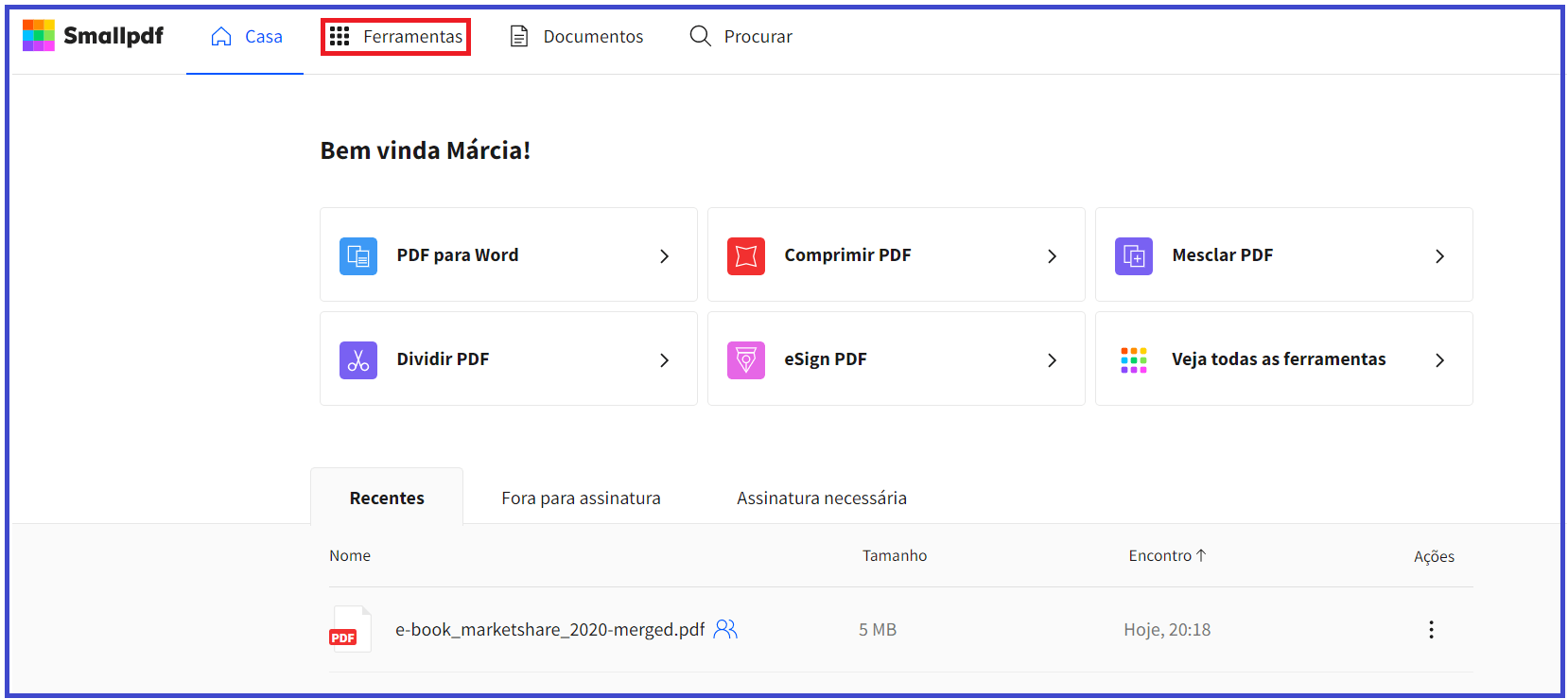The height and width of the screenshot is (699, 1568).
Task: Sort by the Tamanho column header
Action: (895, 555)
